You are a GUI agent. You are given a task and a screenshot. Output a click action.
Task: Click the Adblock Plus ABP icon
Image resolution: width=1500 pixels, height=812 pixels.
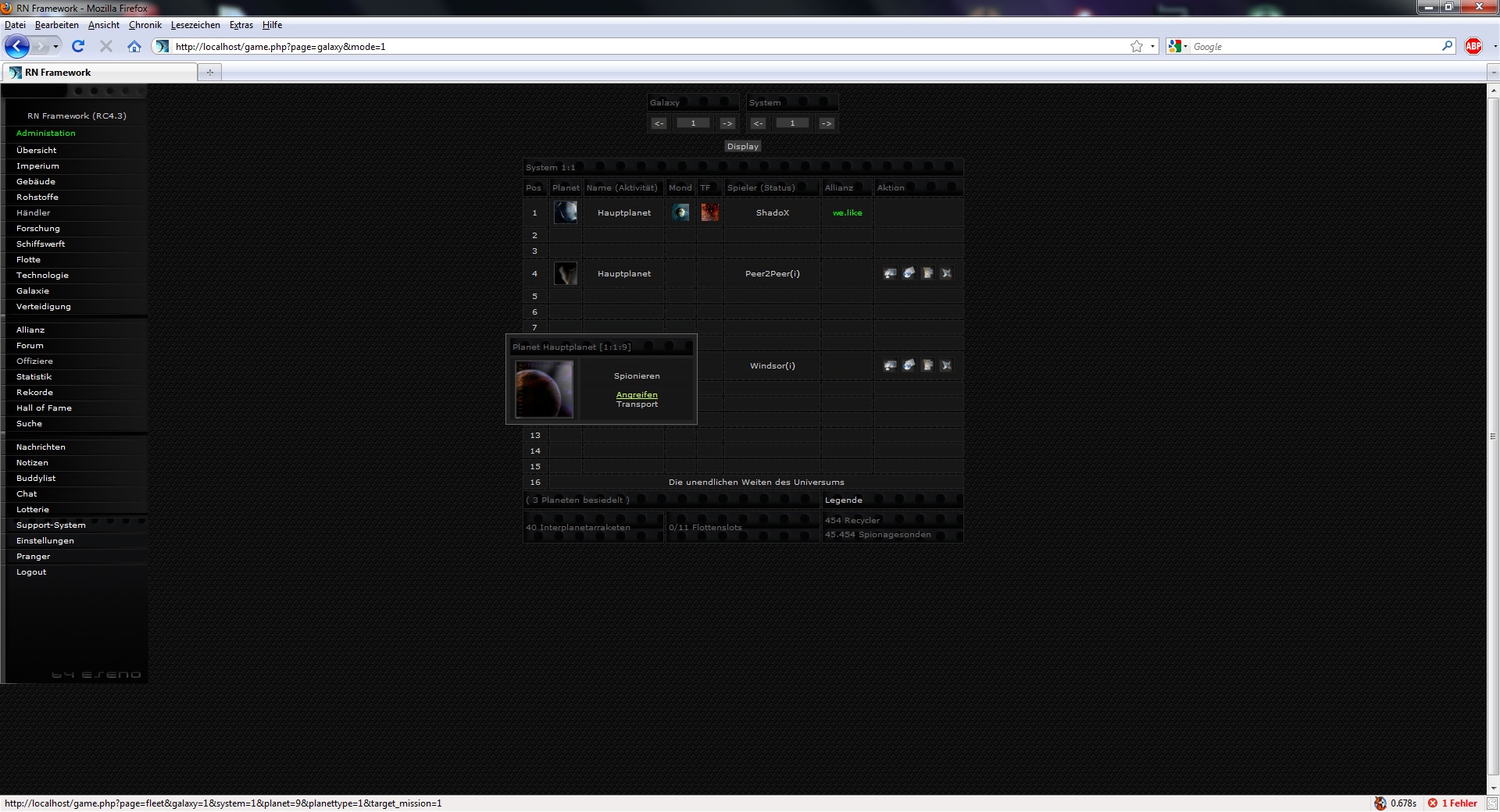point(1473,46)
